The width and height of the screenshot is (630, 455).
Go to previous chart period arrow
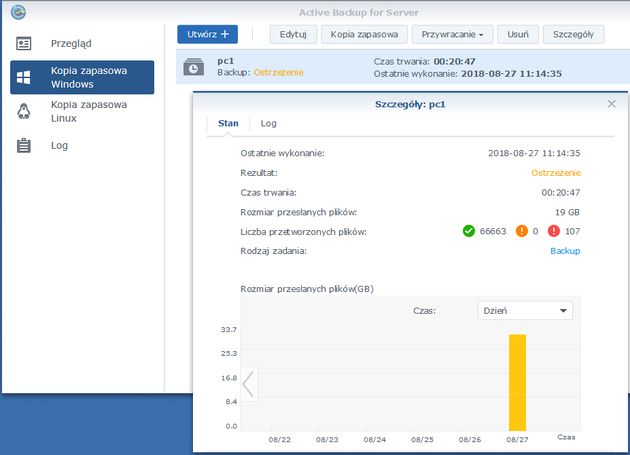249,384
